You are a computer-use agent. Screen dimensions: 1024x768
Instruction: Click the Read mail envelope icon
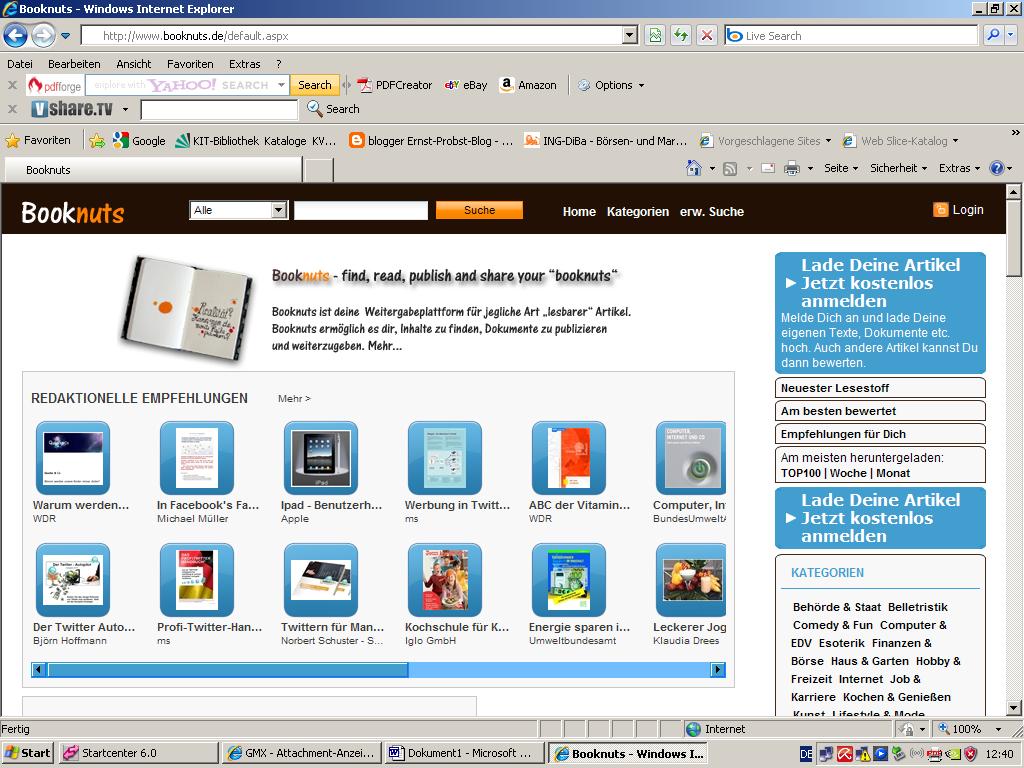tap(768, 168)
